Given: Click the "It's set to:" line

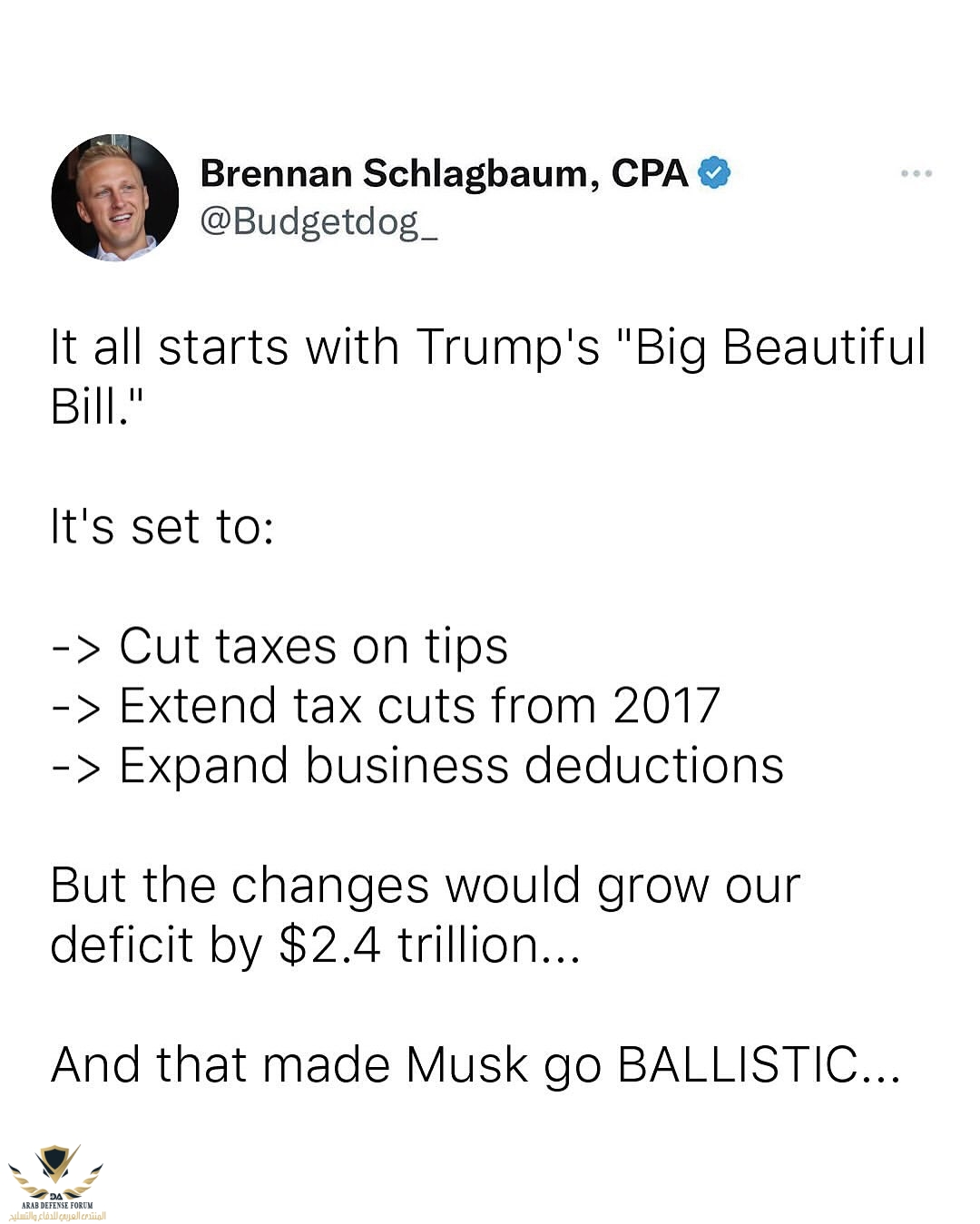Looking at the screenshot, I should coord(162,526).
